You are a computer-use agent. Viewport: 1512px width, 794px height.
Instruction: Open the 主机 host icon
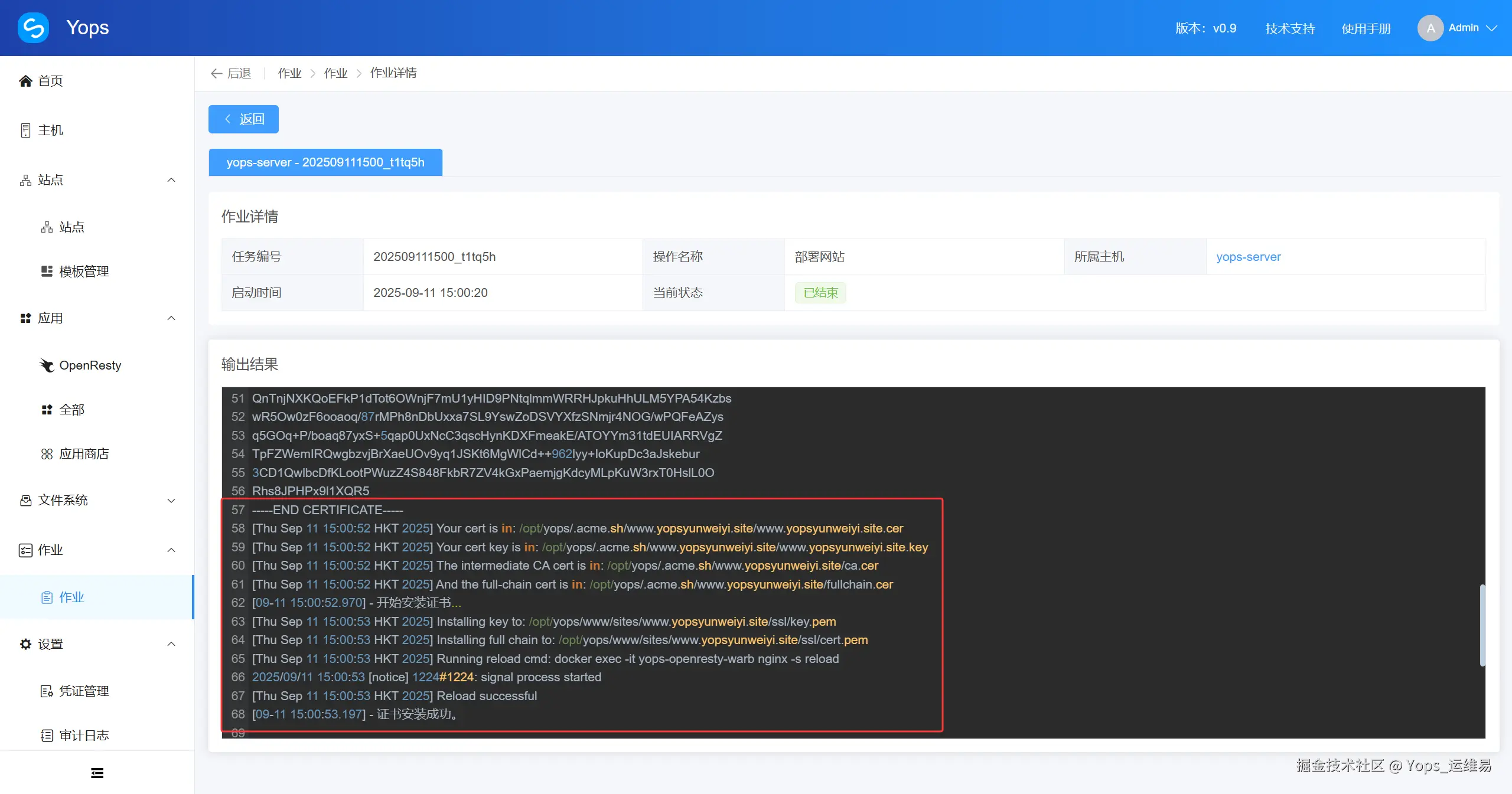coord(25,130)
